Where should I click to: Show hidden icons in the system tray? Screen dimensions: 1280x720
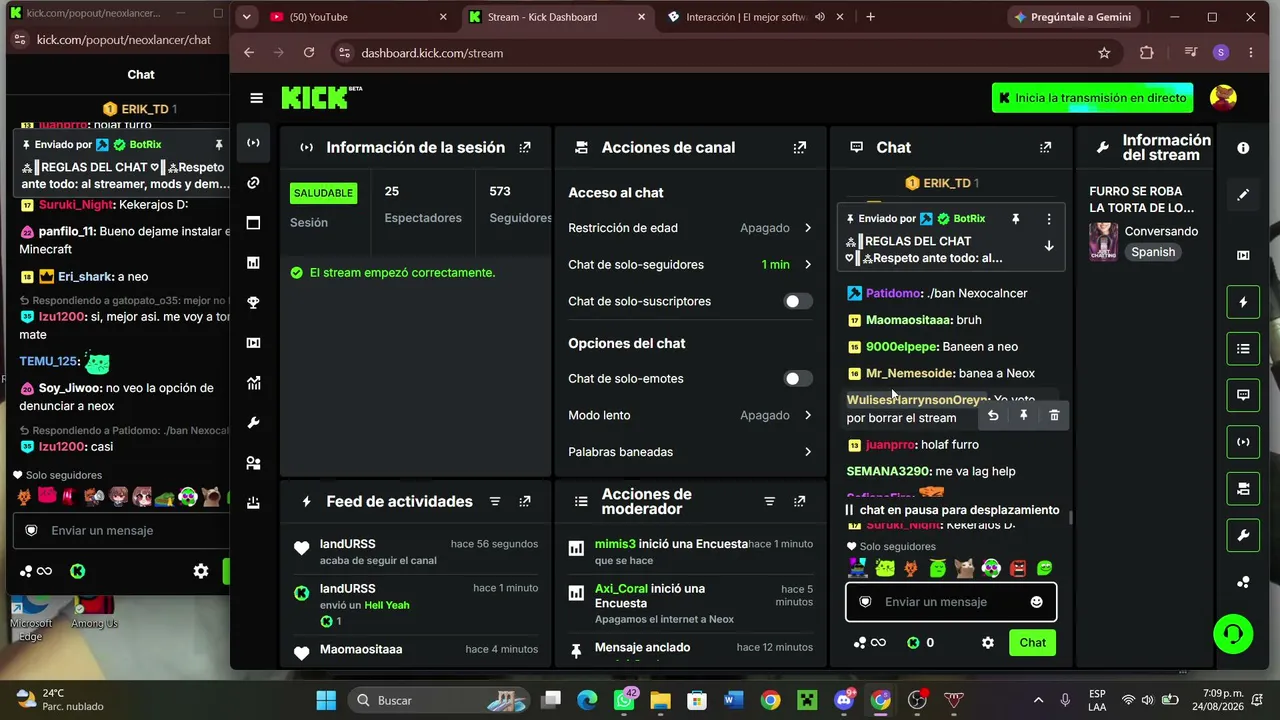coord(1038,700)
